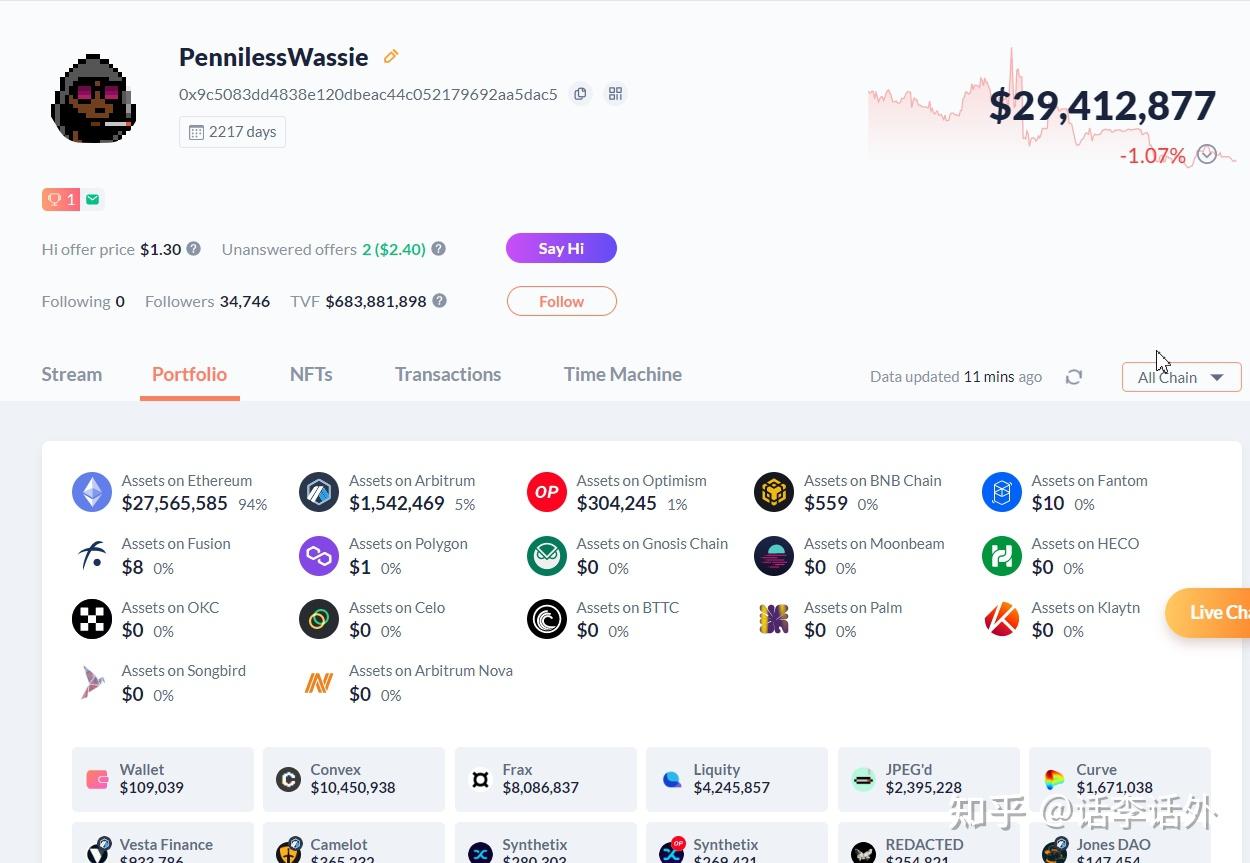This screenshot has height=863, width=1250.
Task: Open the All Chain dropdown
Action: [x=1182, y=377]
